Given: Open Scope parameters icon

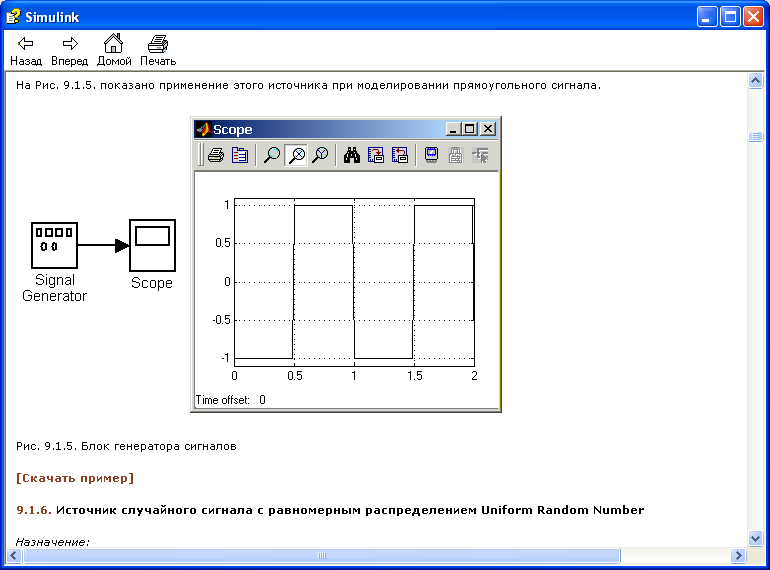Looking at the screenshot, I should 240,156.
